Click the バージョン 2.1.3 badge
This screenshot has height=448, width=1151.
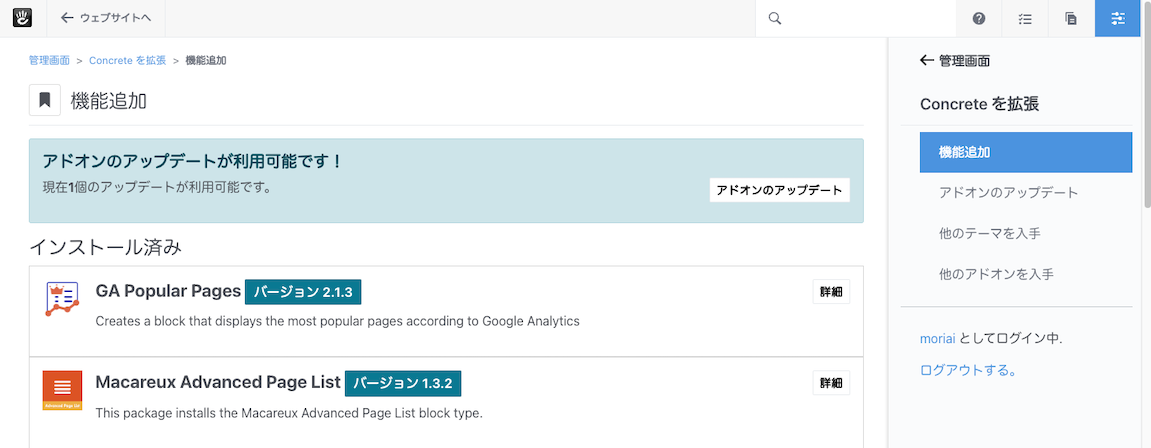(303, 292)
